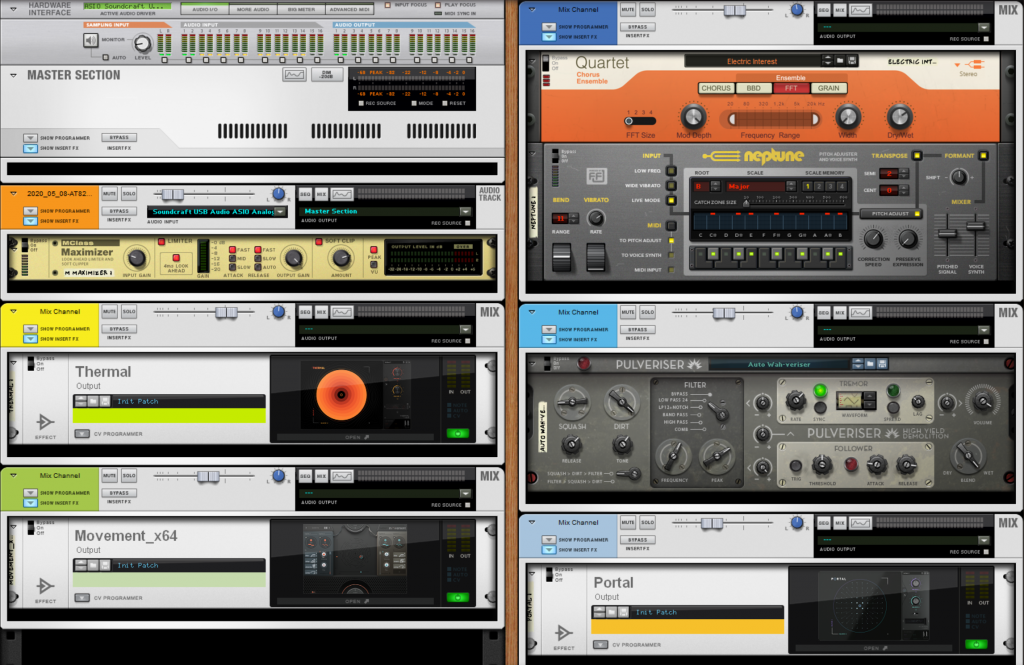Click the Sampling Input monitor speaker icon
This screenshot has width=1024, height=665.
pyautogui.click(x=92, y=41)
